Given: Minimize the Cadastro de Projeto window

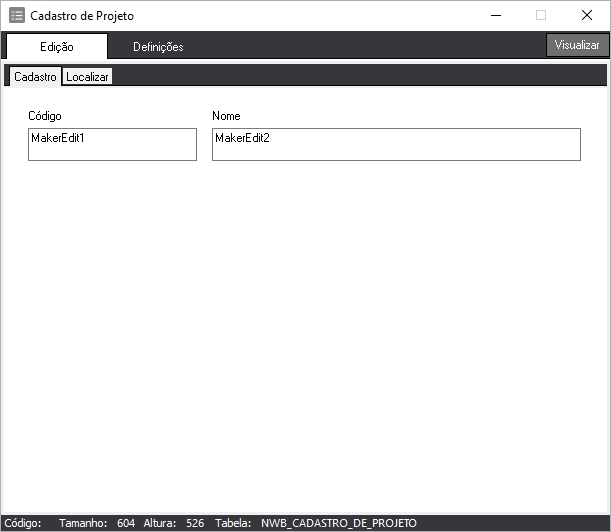Looking at the screenshot, I should point(496,16).
